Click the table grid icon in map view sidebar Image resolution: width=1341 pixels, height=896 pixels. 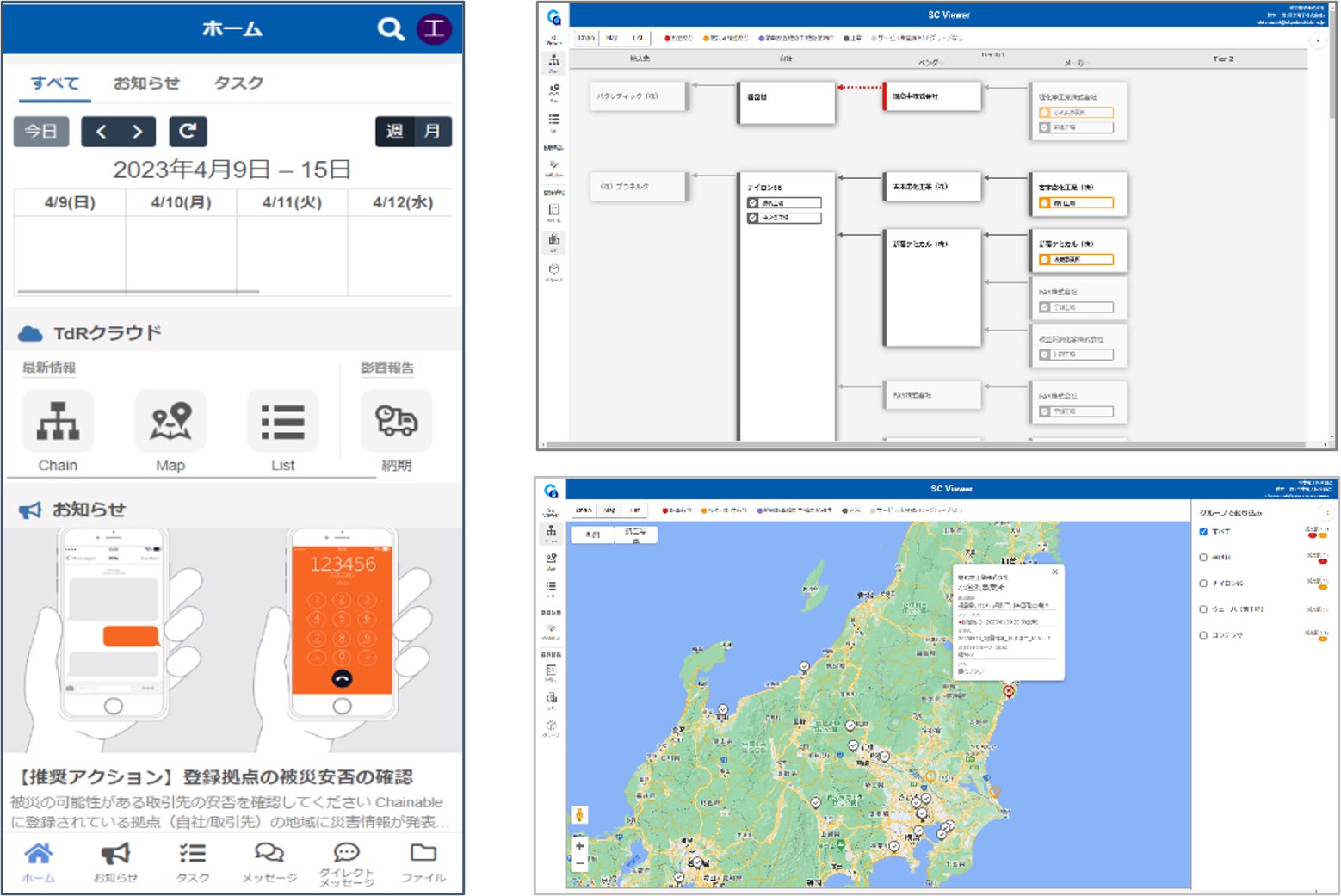tap(551, 672)
